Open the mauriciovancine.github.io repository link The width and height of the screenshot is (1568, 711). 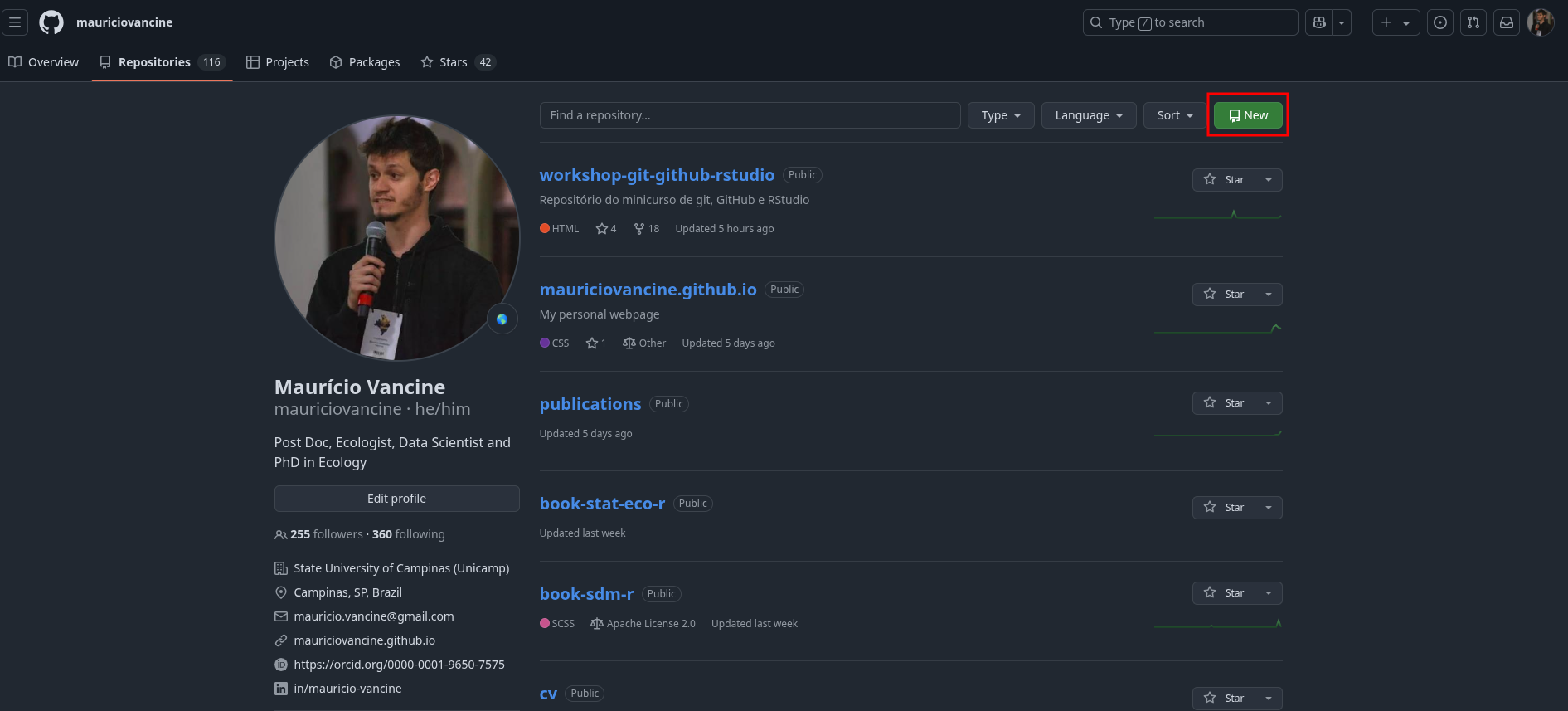tap(648, 290)
